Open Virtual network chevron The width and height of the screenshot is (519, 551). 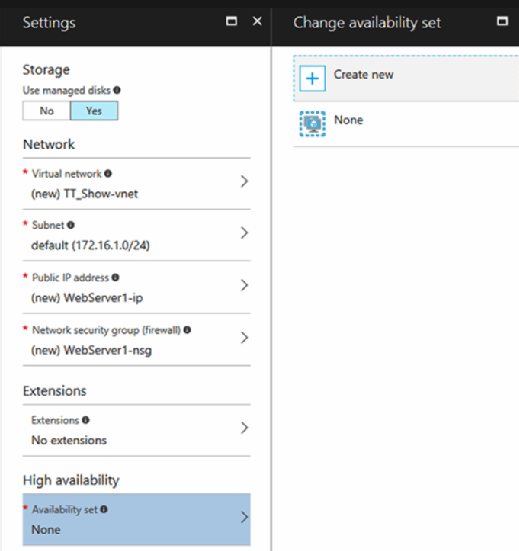245,181
